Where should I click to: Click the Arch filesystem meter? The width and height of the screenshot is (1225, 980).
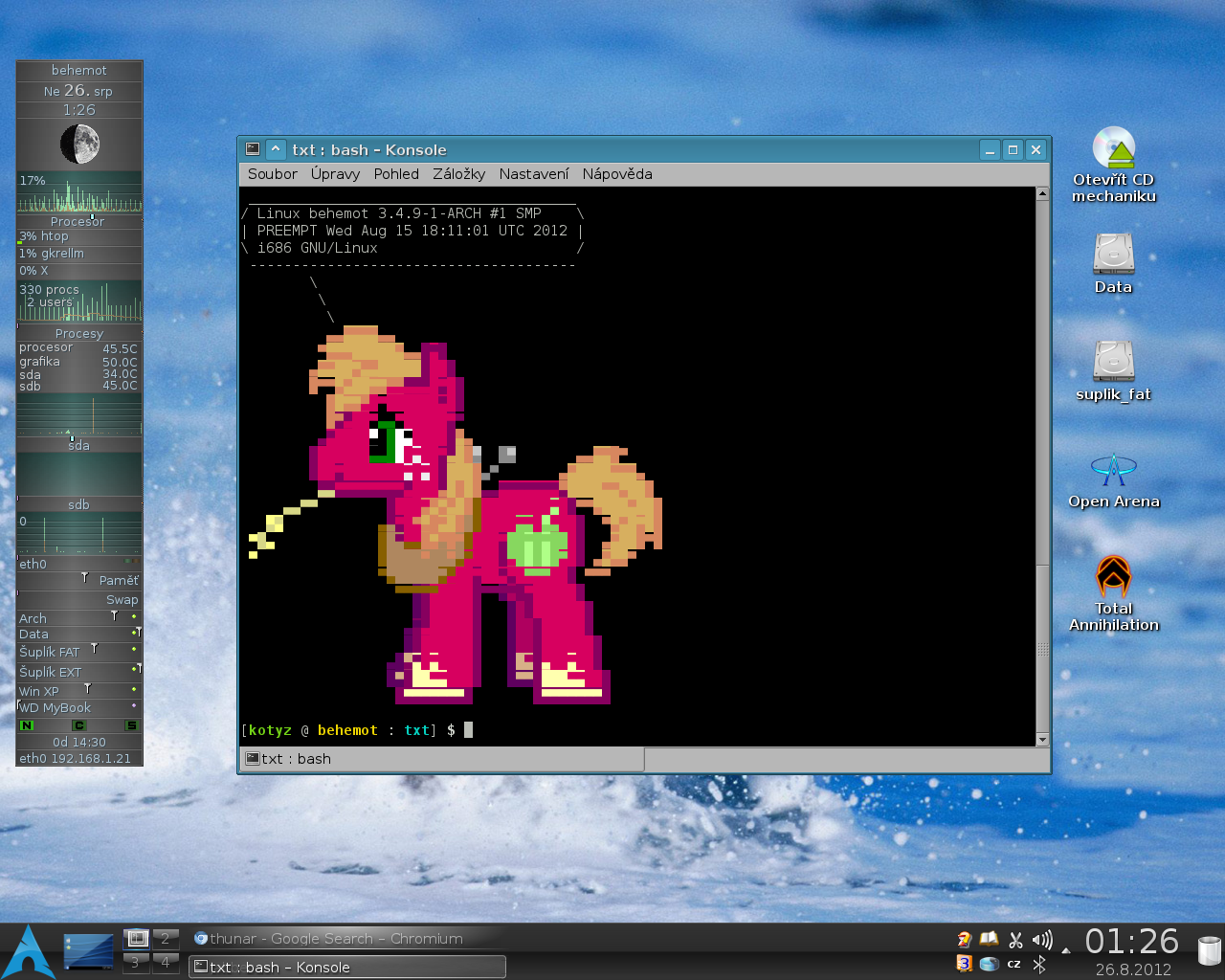(x=79, y=618)
